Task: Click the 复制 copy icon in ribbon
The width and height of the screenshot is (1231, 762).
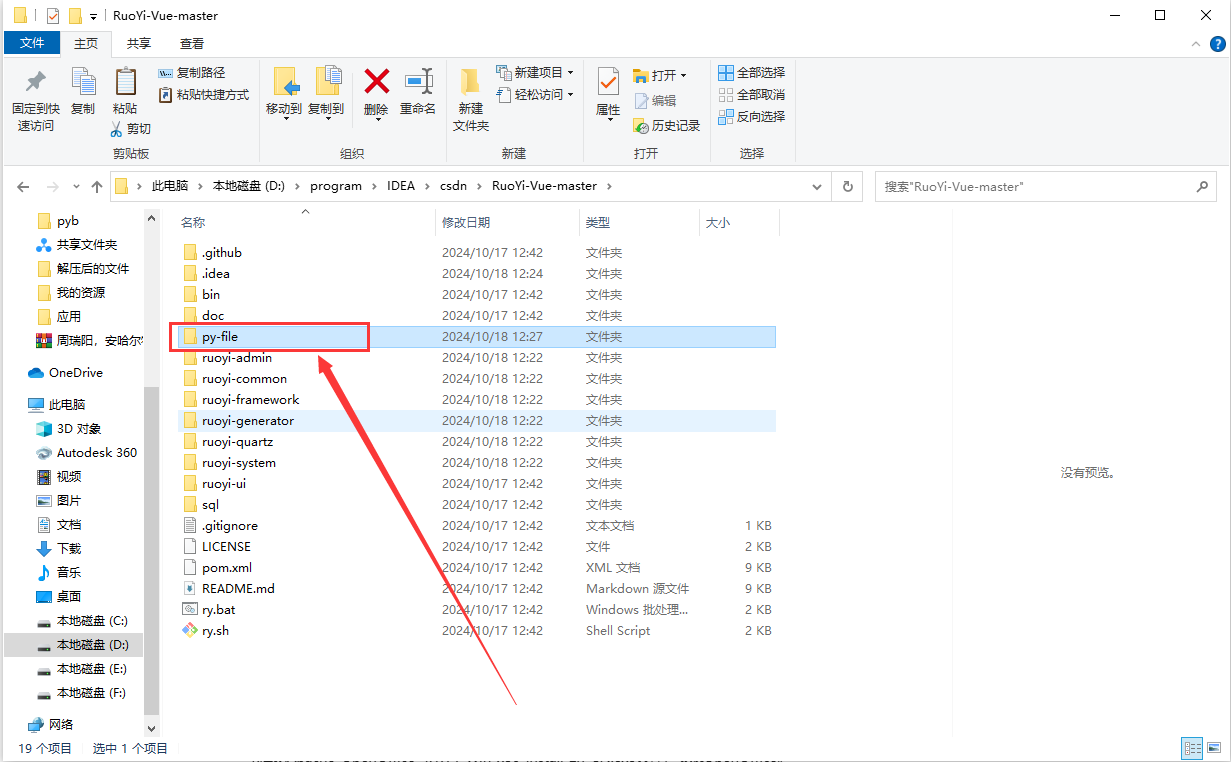Action: [x=83, y=82]
